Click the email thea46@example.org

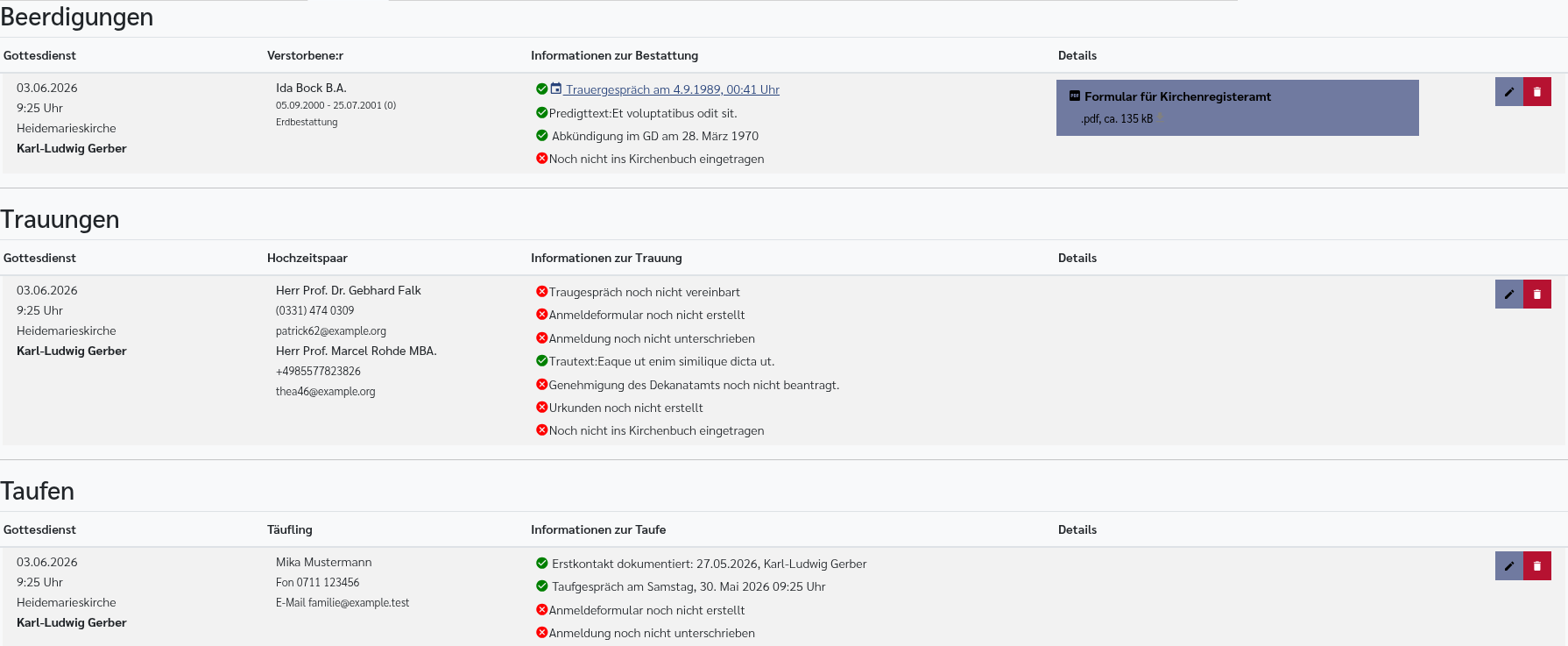pos(326,392)
